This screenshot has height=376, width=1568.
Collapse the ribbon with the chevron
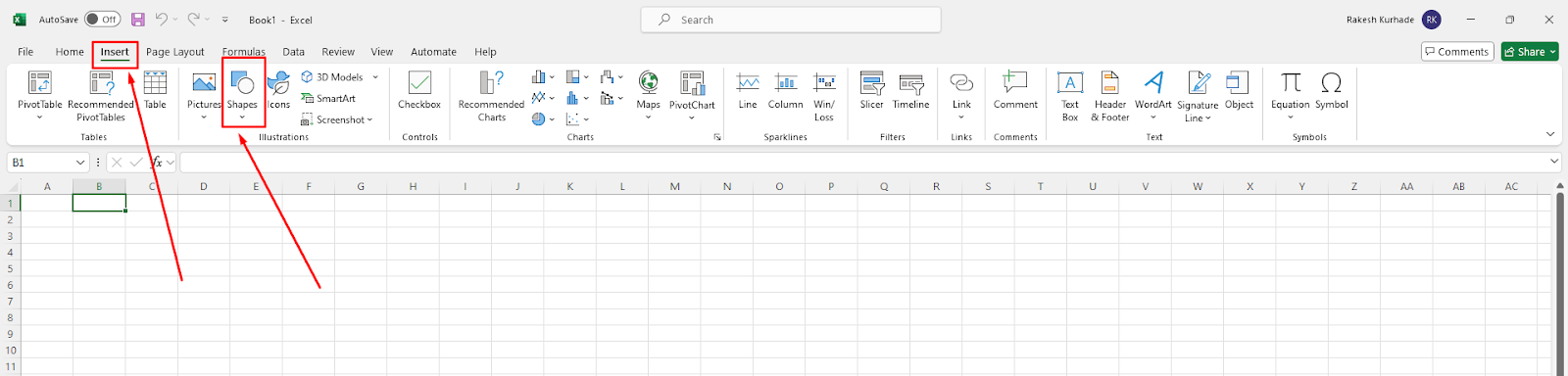click(1550, 134)
